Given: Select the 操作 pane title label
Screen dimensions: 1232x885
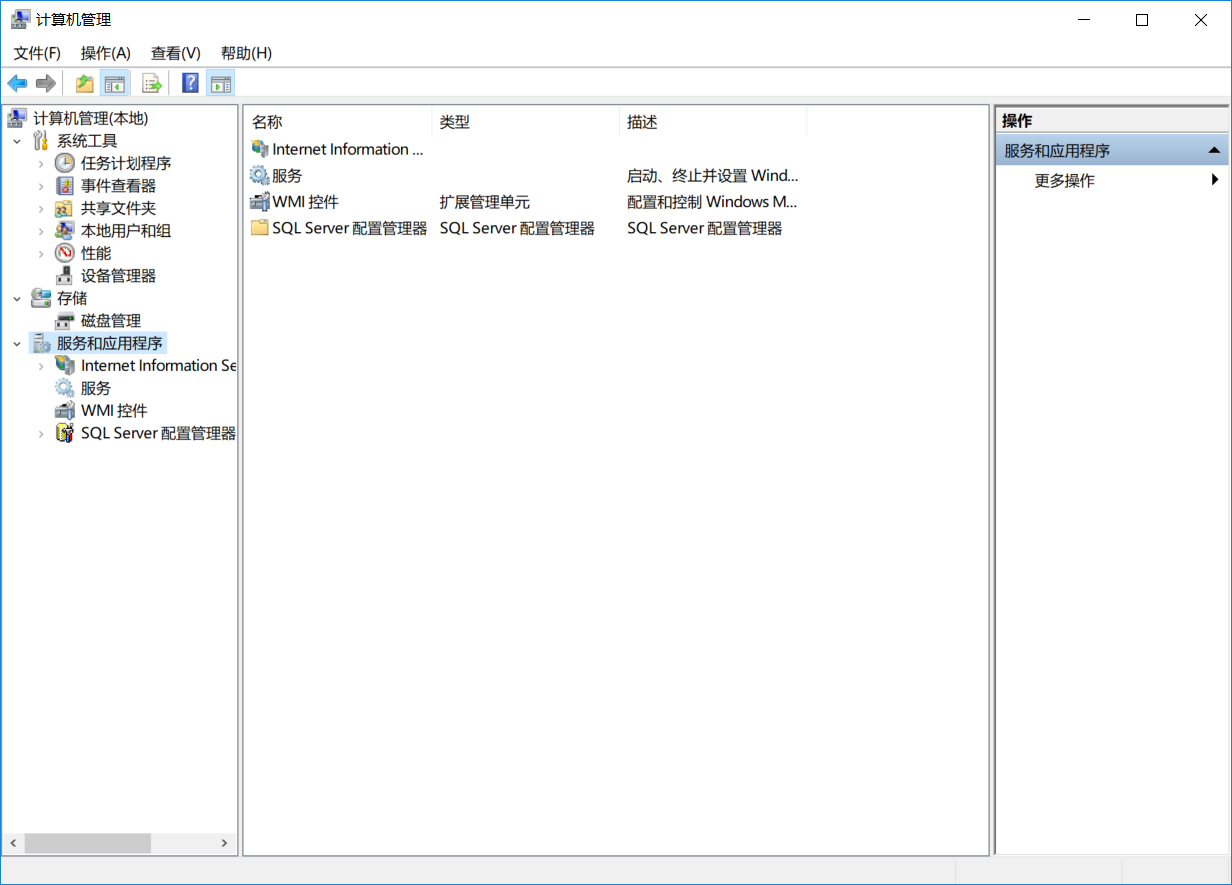Looking at the screenshot, I should [x=1017, y=121].
